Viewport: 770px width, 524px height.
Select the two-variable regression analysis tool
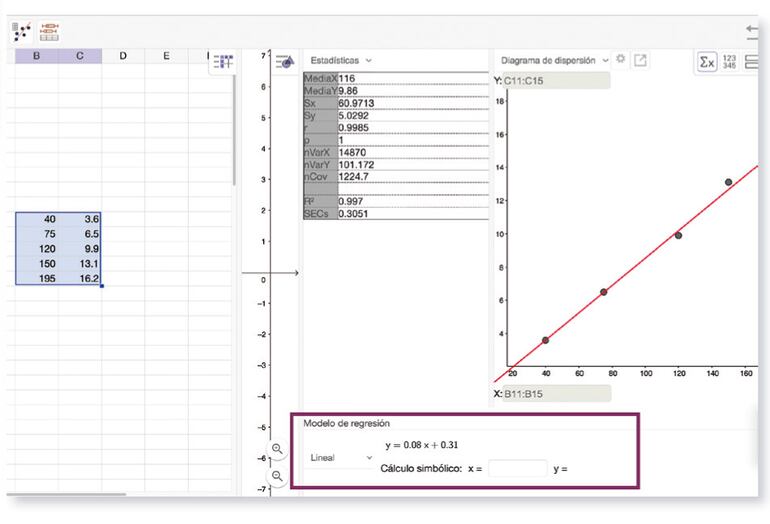(x=22, y=31)
